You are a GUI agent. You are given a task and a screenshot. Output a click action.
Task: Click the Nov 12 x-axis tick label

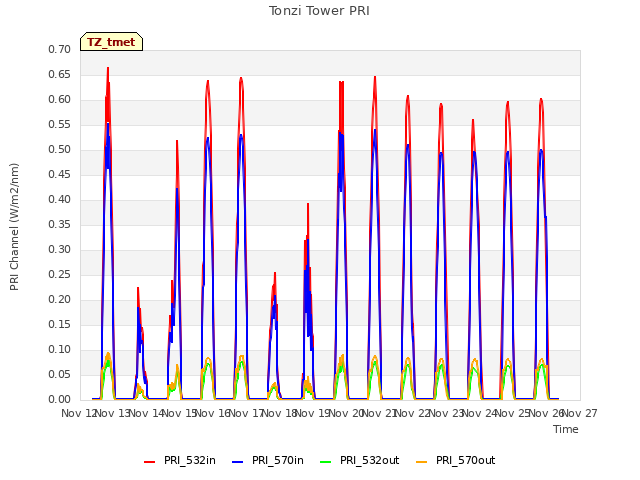[x=78, y=413]
